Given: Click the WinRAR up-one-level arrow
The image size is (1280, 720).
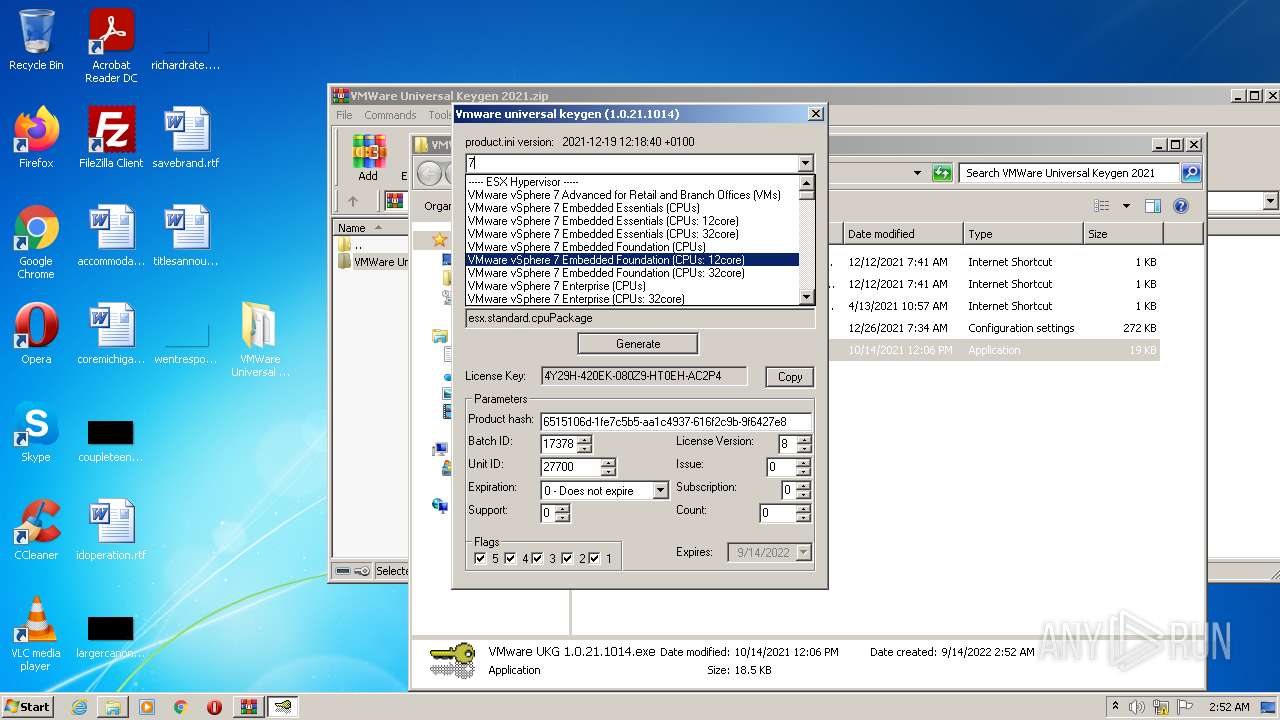Looking at the screenshot, I should [x=352, y=201].
